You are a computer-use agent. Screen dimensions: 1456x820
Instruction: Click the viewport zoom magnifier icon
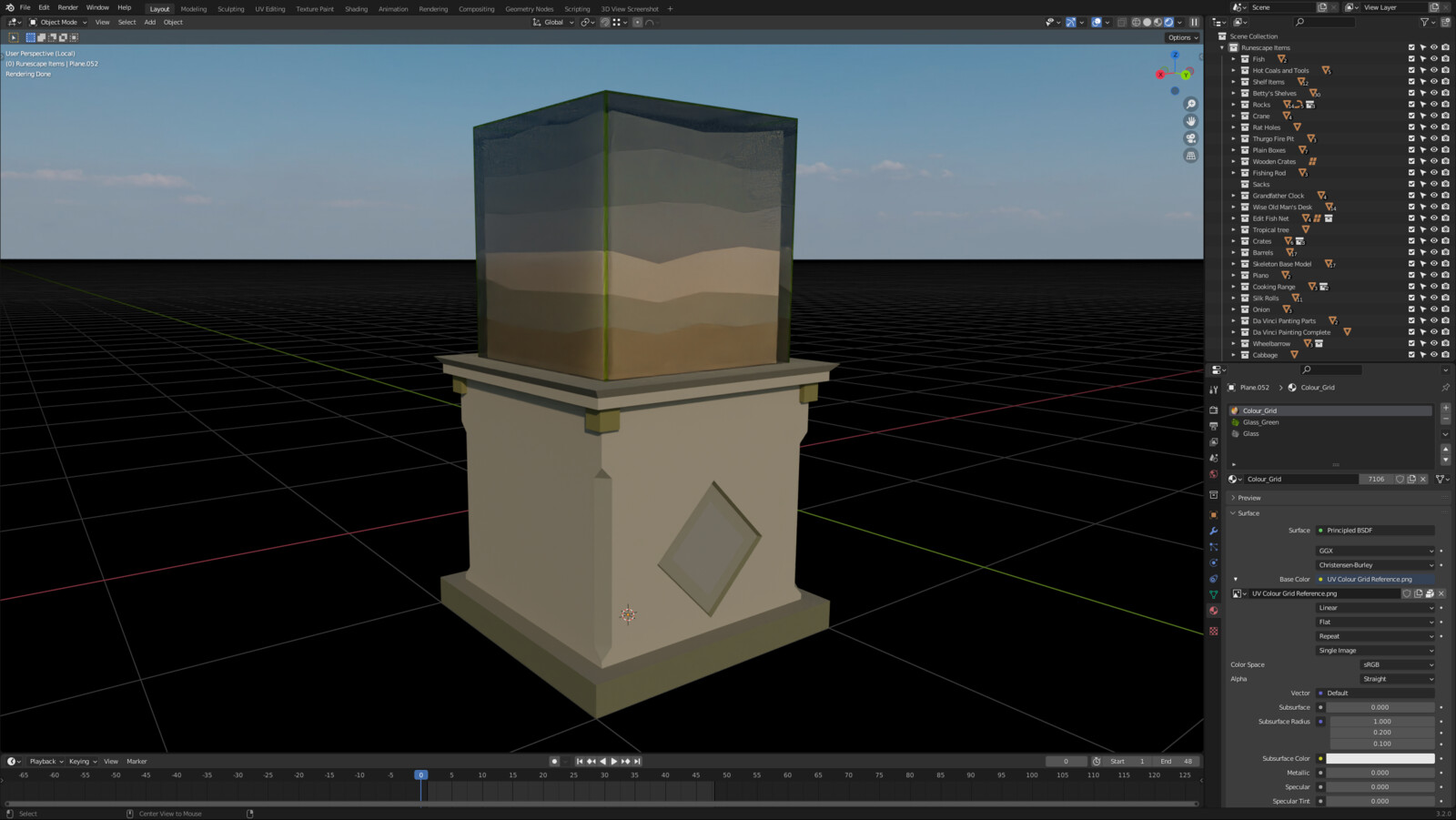(1190, 105)
